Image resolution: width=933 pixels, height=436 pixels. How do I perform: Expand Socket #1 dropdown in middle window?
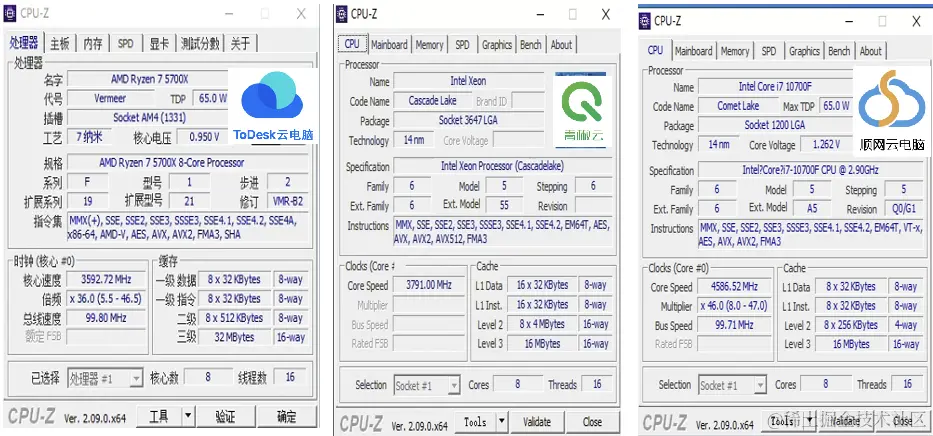coord(454,385)
